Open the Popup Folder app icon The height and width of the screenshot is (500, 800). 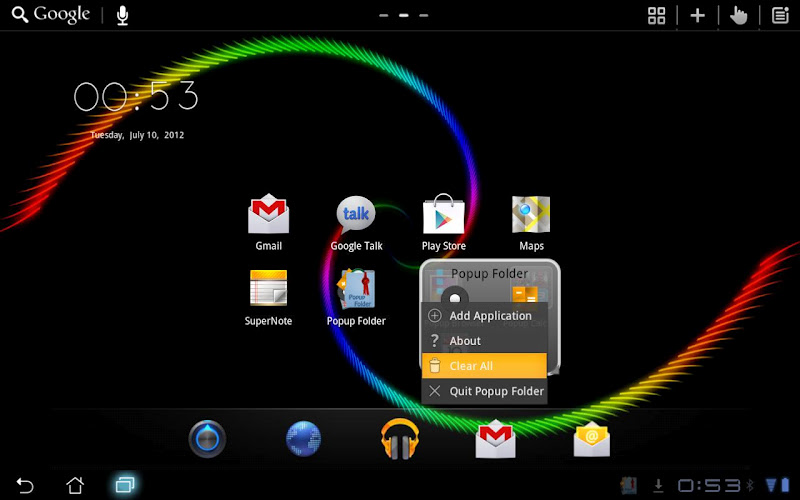pyautogui.click(x=356, y=298)
